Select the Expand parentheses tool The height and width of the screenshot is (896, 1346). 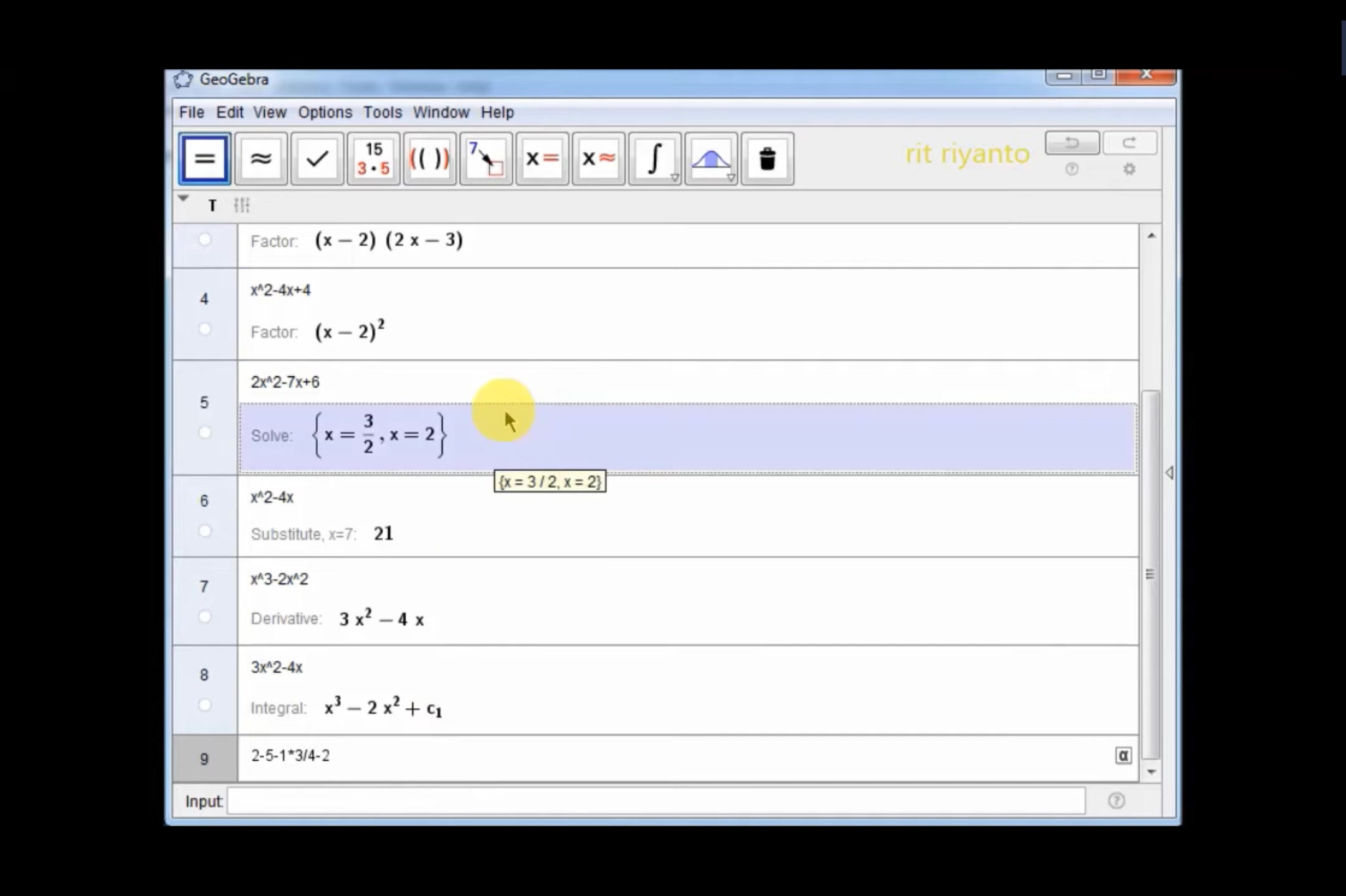point(429,159)
